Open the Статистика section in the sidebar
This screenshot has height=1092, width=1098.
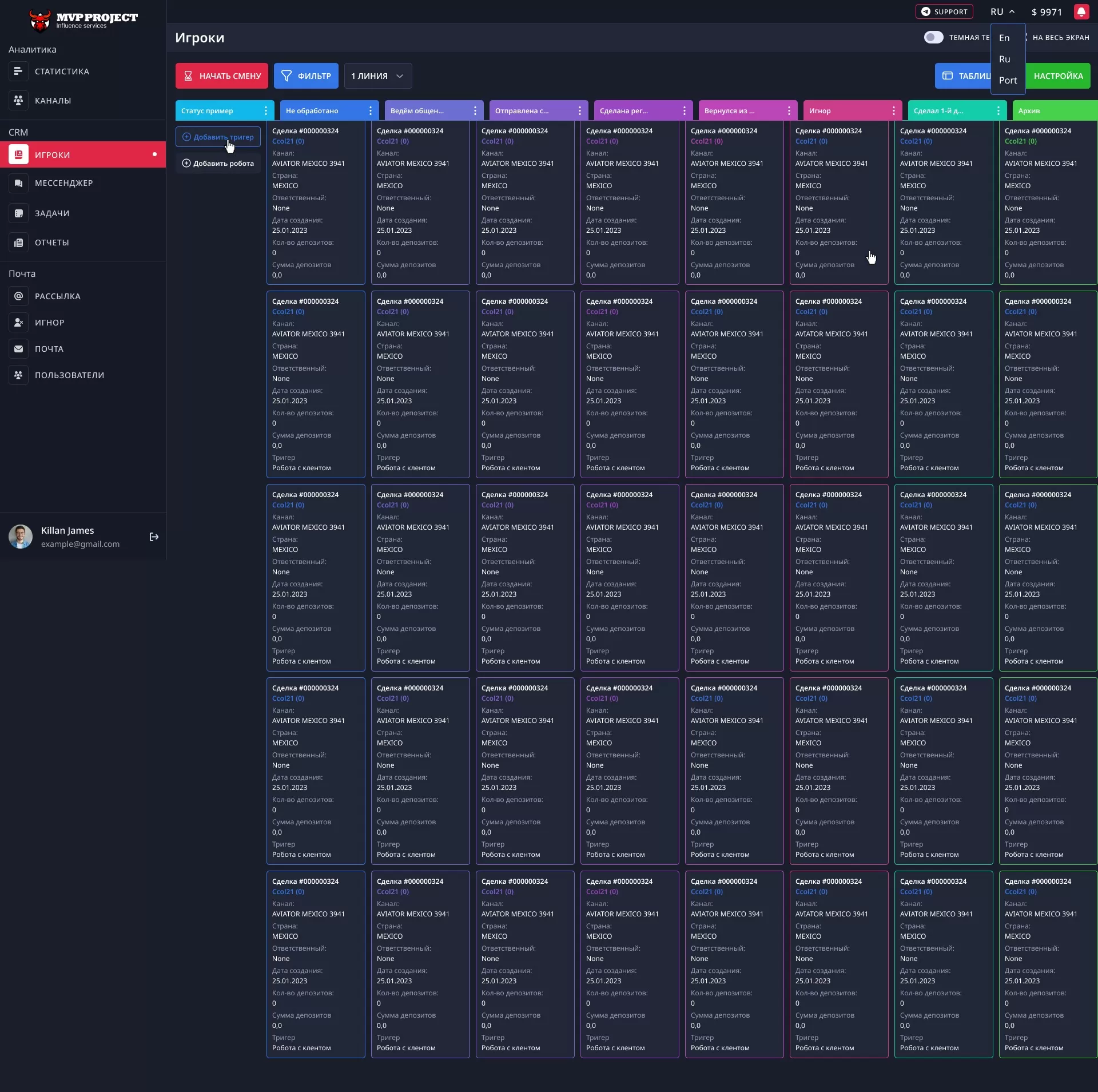click(61, 71)
